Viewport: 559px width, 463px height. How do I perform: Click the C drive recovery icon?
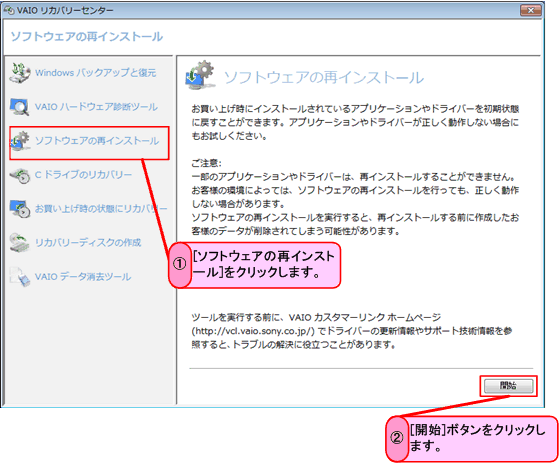20,175
